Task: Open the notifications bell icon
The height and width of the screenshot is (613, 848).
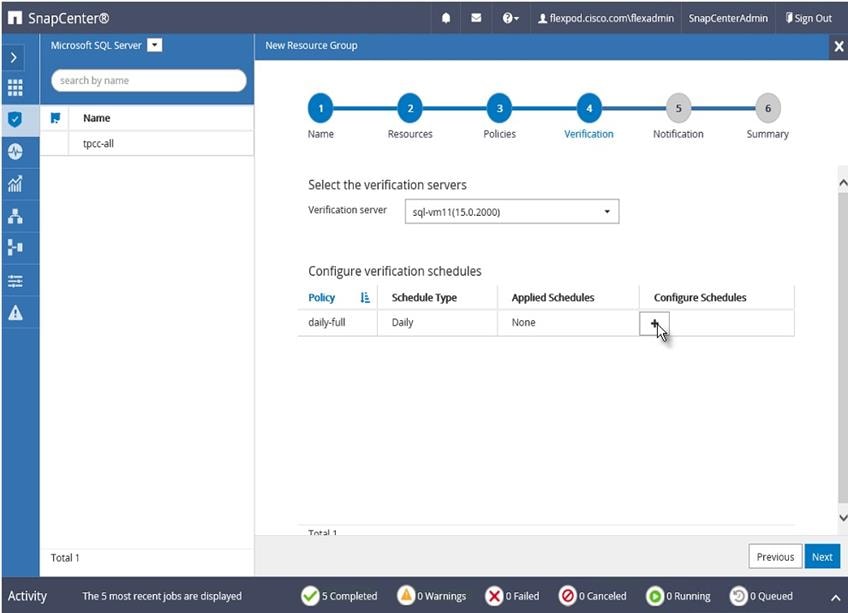Action: [x=446, y=18]
